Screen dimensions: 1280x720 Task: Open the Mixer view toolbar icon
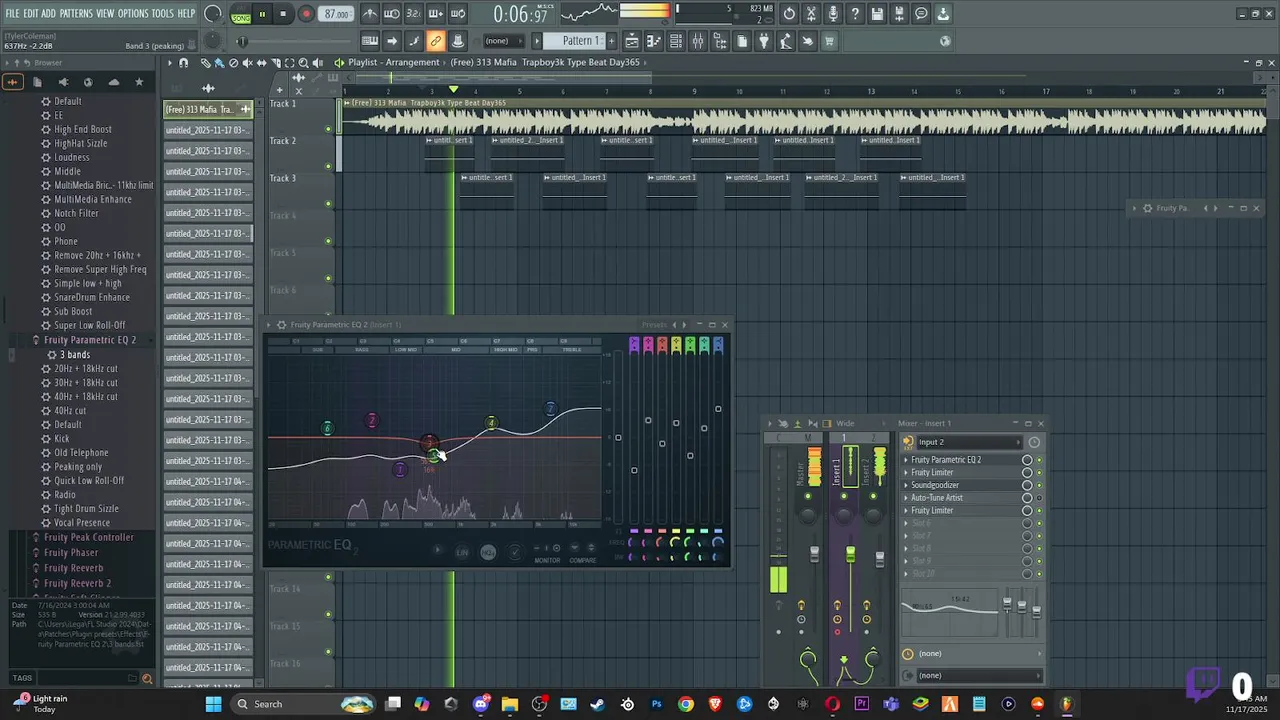698,41
